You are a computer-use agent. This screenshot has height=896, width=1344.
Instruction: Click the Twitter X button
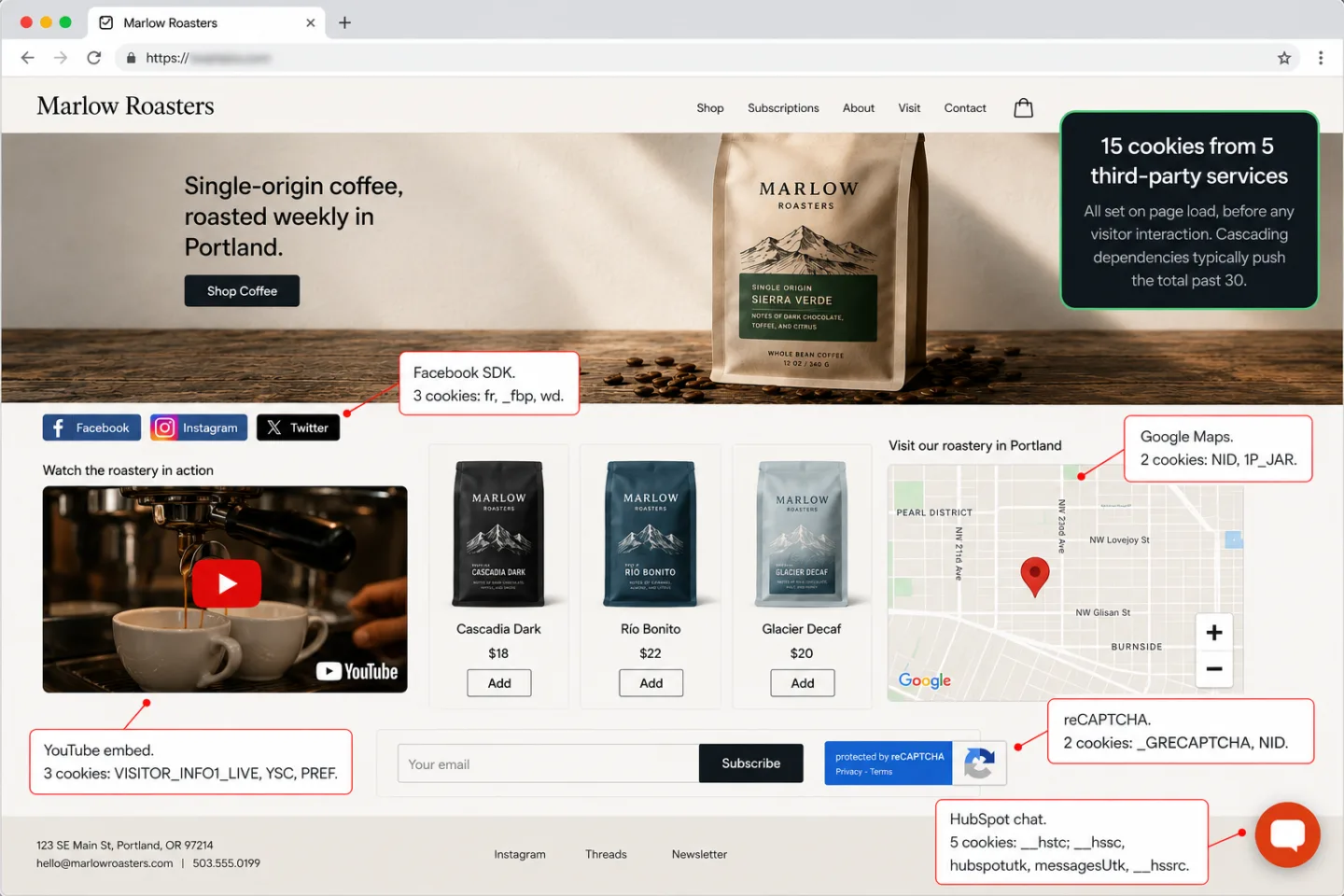pyautogui.click(x=298, y=427)
